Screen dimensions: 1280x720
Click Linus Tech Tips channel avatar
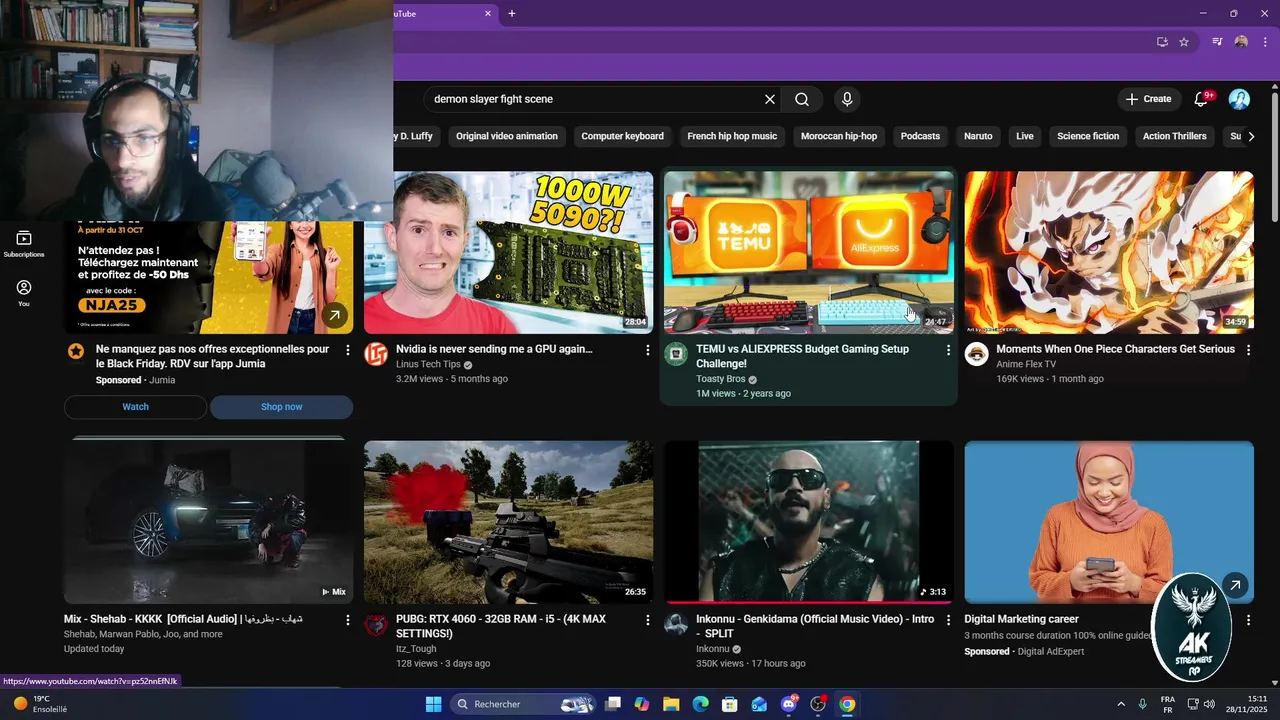tap(376, 354)
